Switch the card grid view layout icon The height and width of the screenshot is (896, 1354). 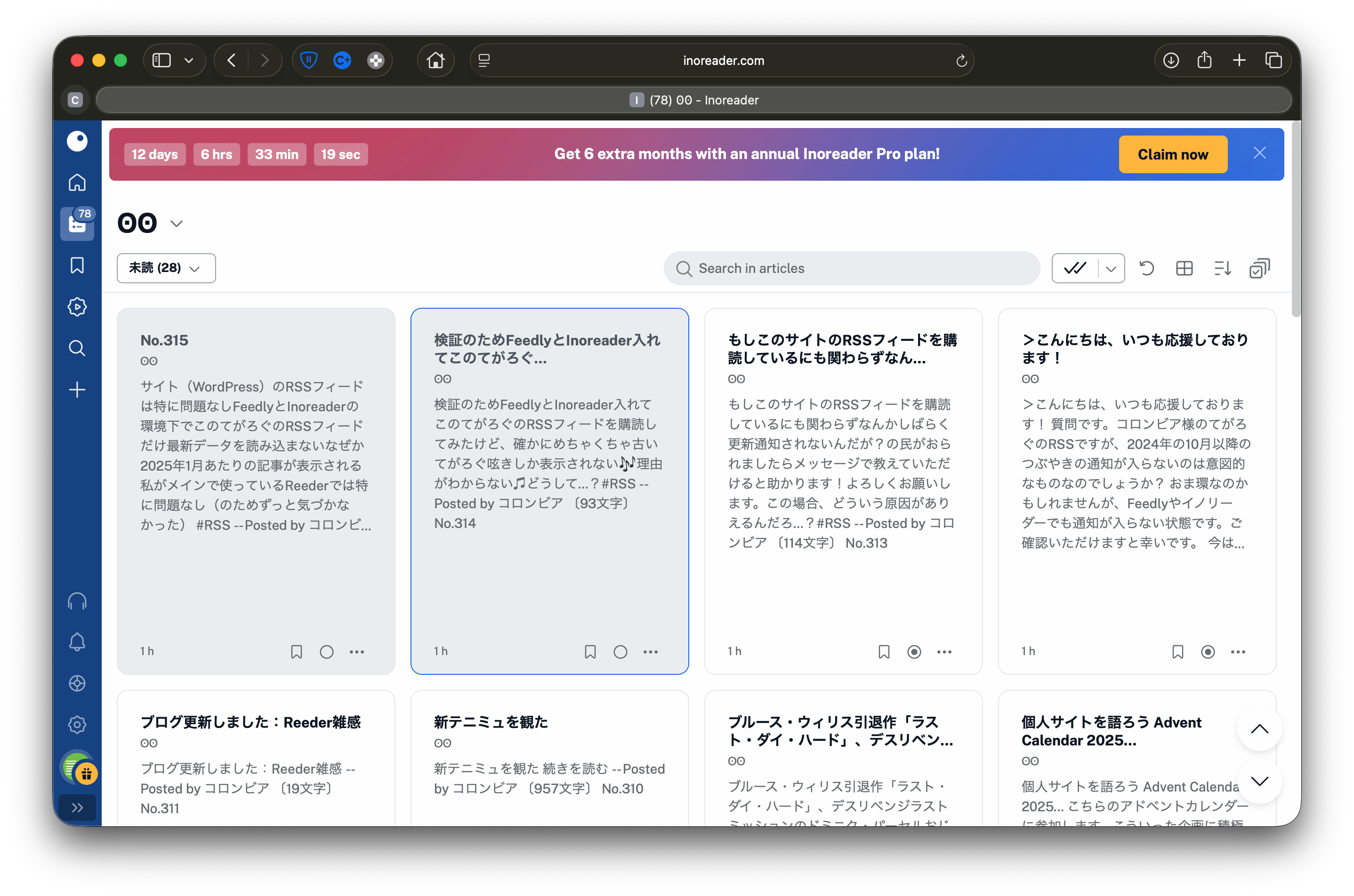coord(1184,268)
